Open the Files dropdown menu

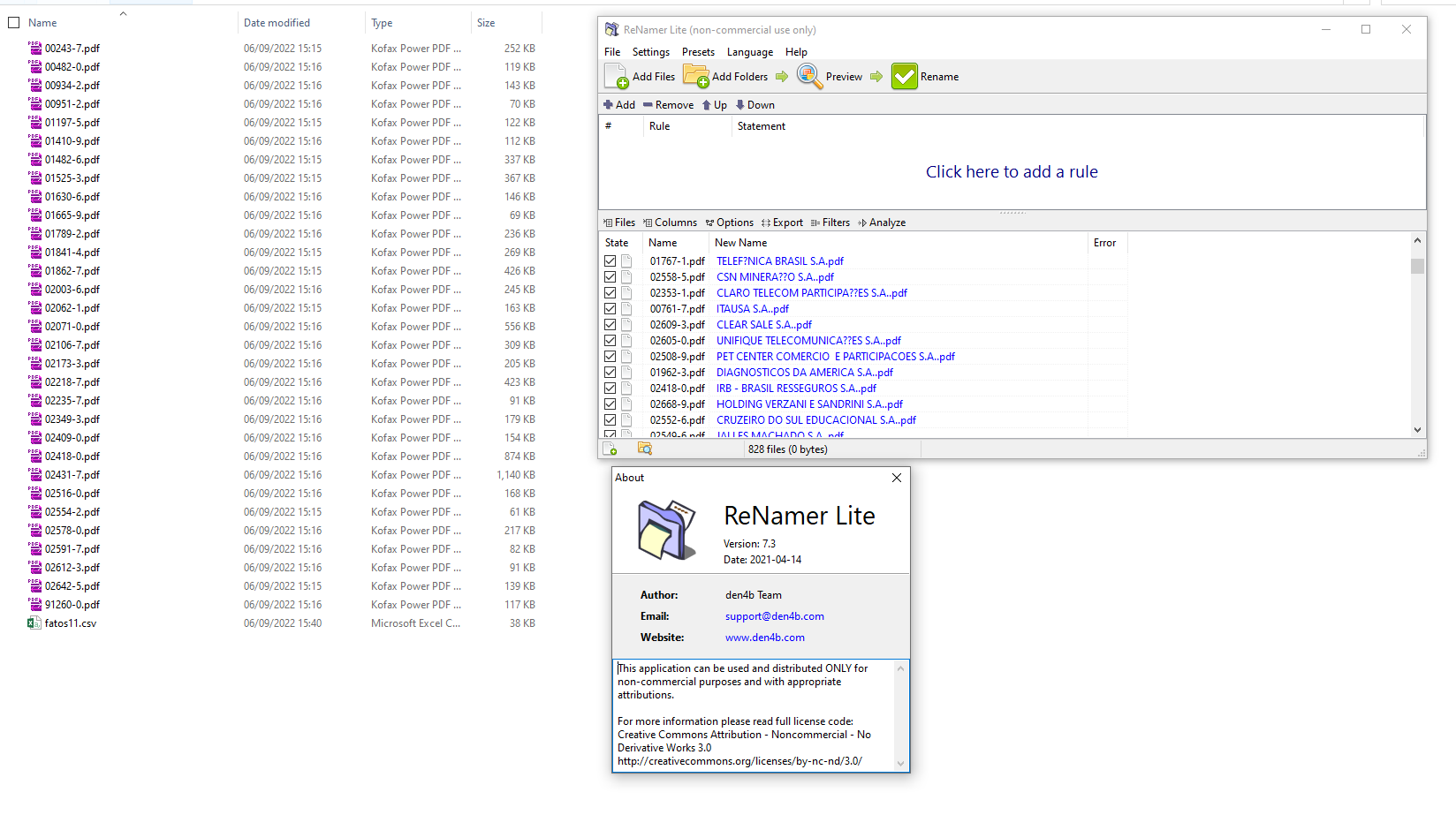coord(619,223)
